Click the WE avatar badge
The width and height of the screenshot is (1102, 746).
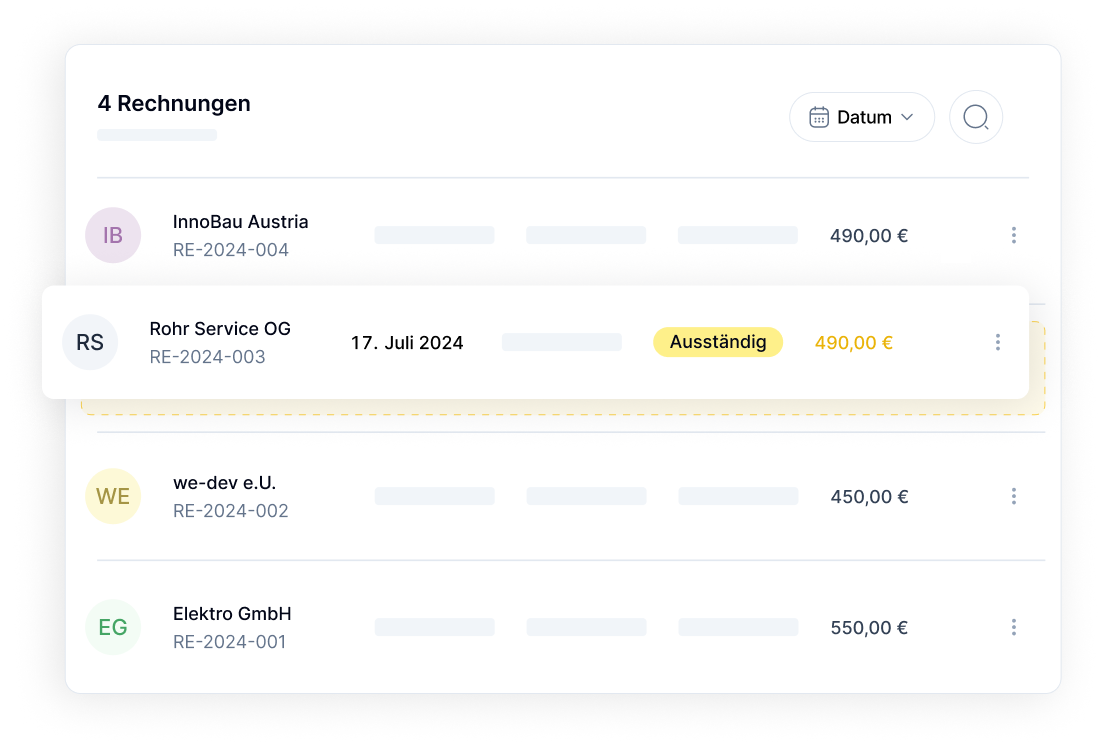point(113,496)
